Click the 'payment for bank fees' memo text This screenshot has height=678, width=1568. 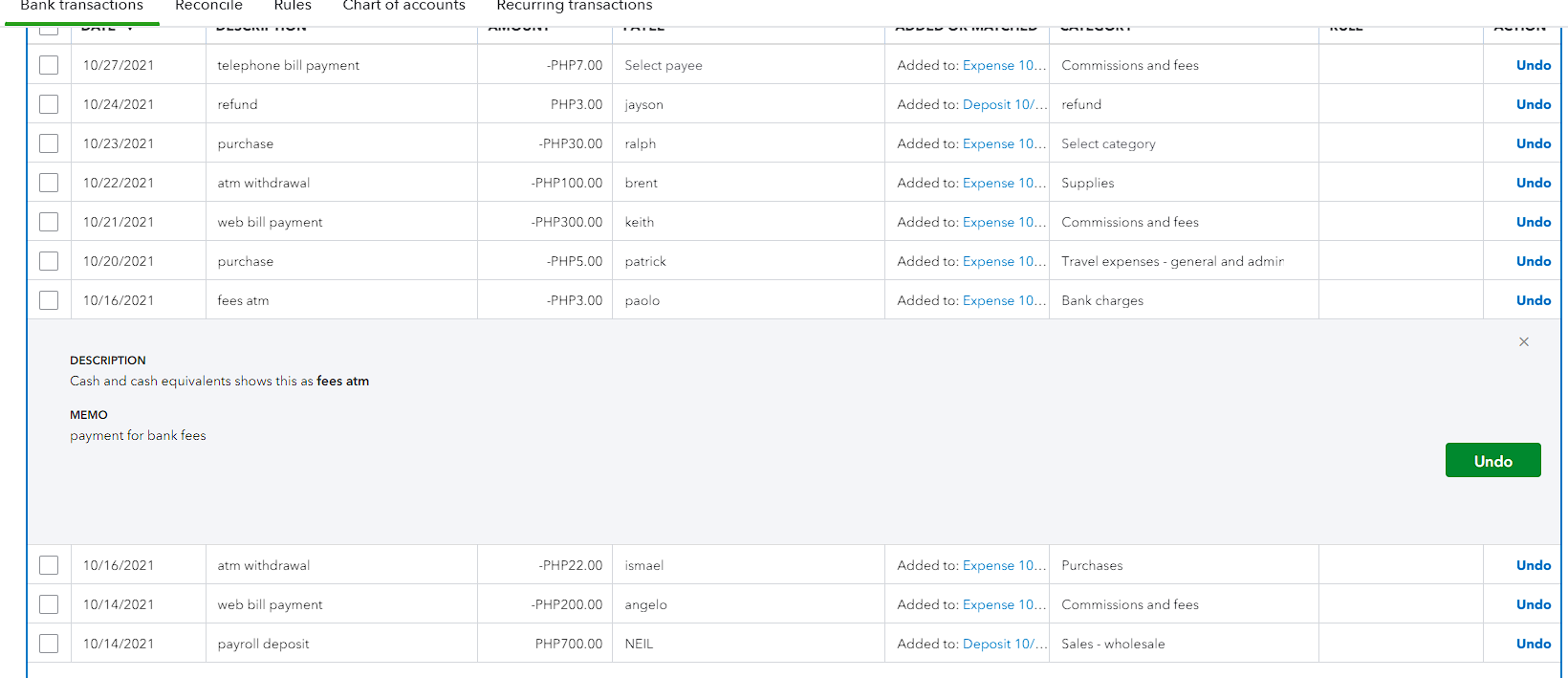(x=138, y=435)
